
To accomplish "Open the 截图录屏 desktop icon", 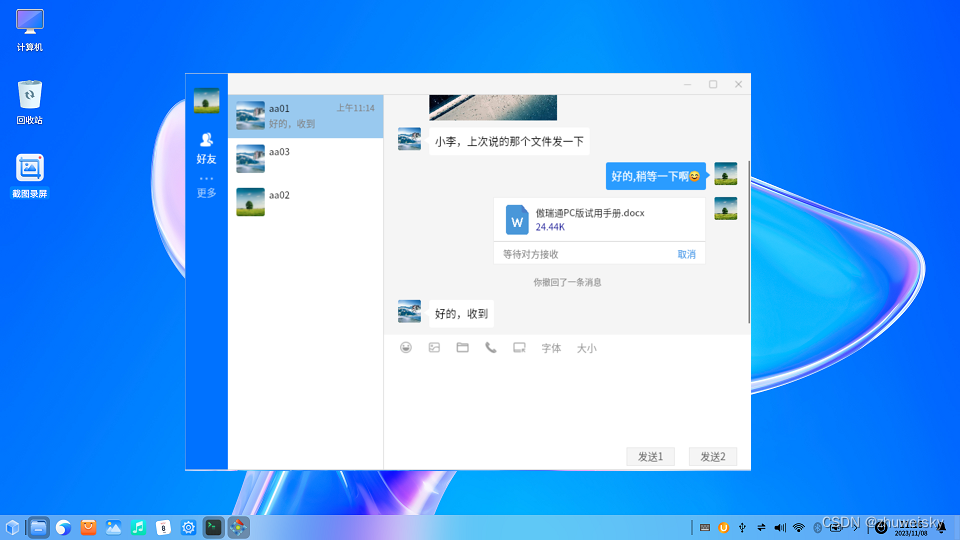I will click(29, 176).
